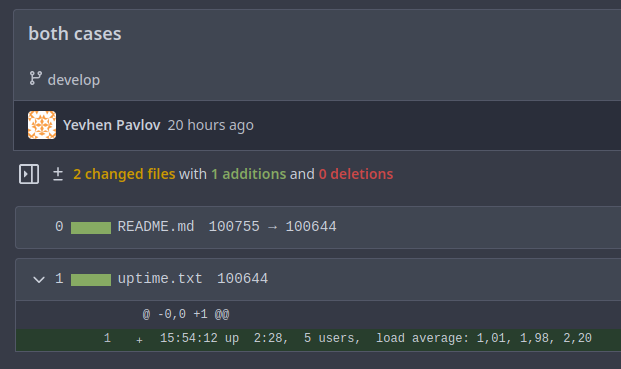This screenshot has width=621, height=369.
Task: Toggle the file tree sidebar icon
Action: (29, 174)
